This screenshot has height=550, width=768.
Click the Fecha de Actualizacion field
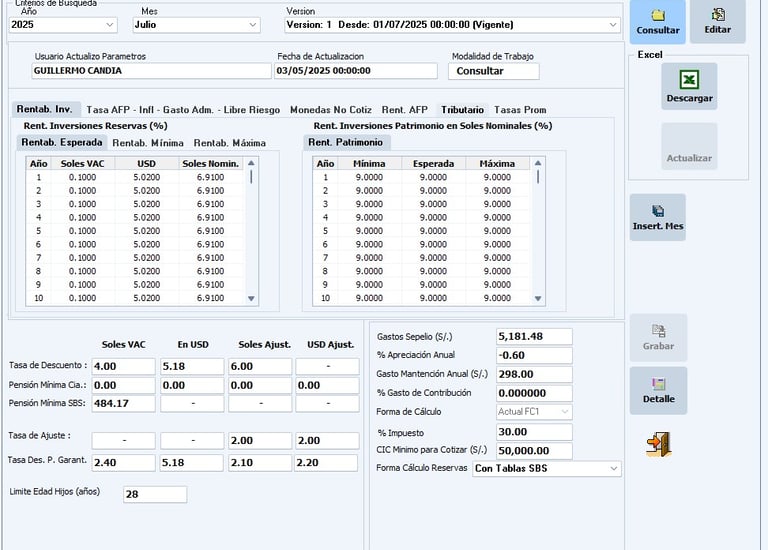356,71
